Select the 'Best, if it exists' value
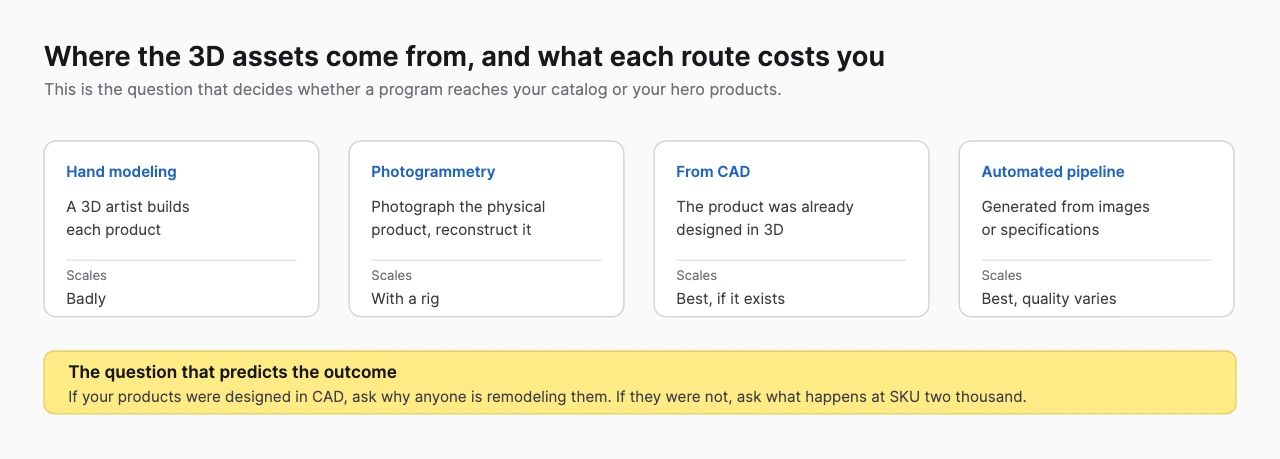 pos(730,298)
